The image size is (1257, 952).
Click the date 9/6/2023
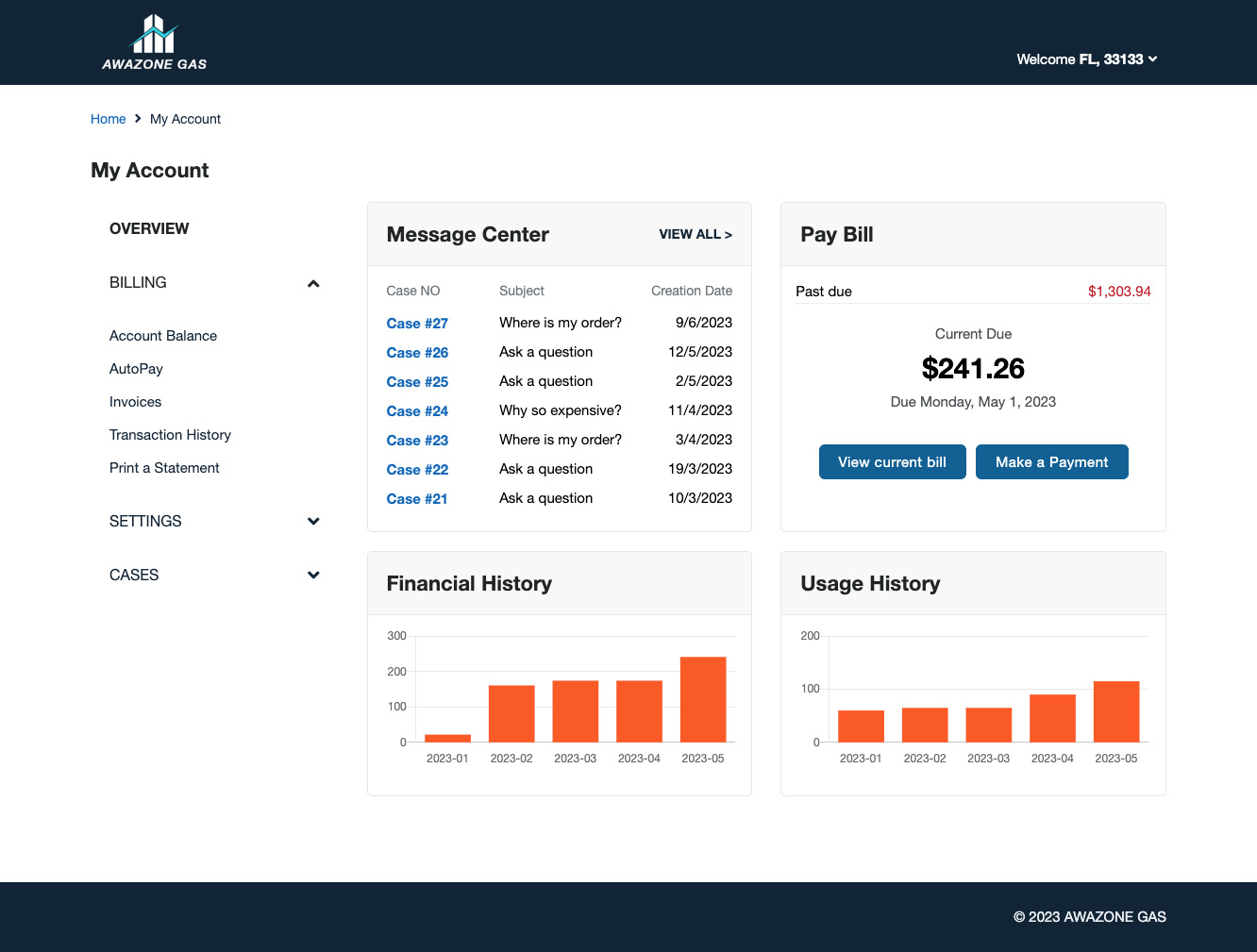point(704,323)
